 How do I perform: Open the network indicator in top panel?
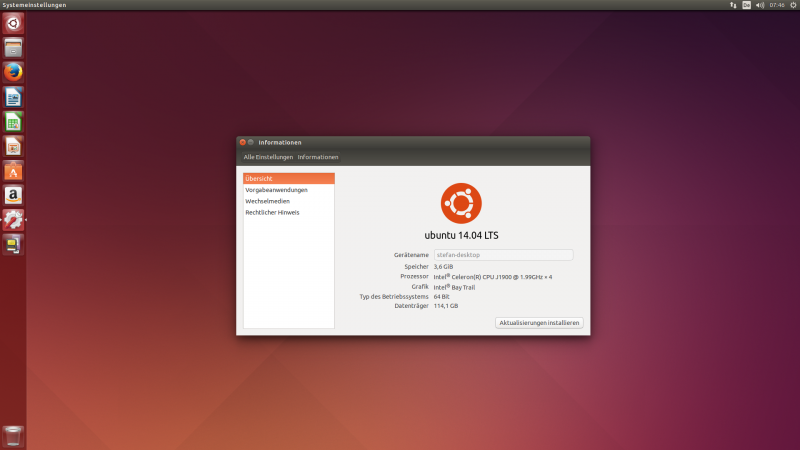733,5
